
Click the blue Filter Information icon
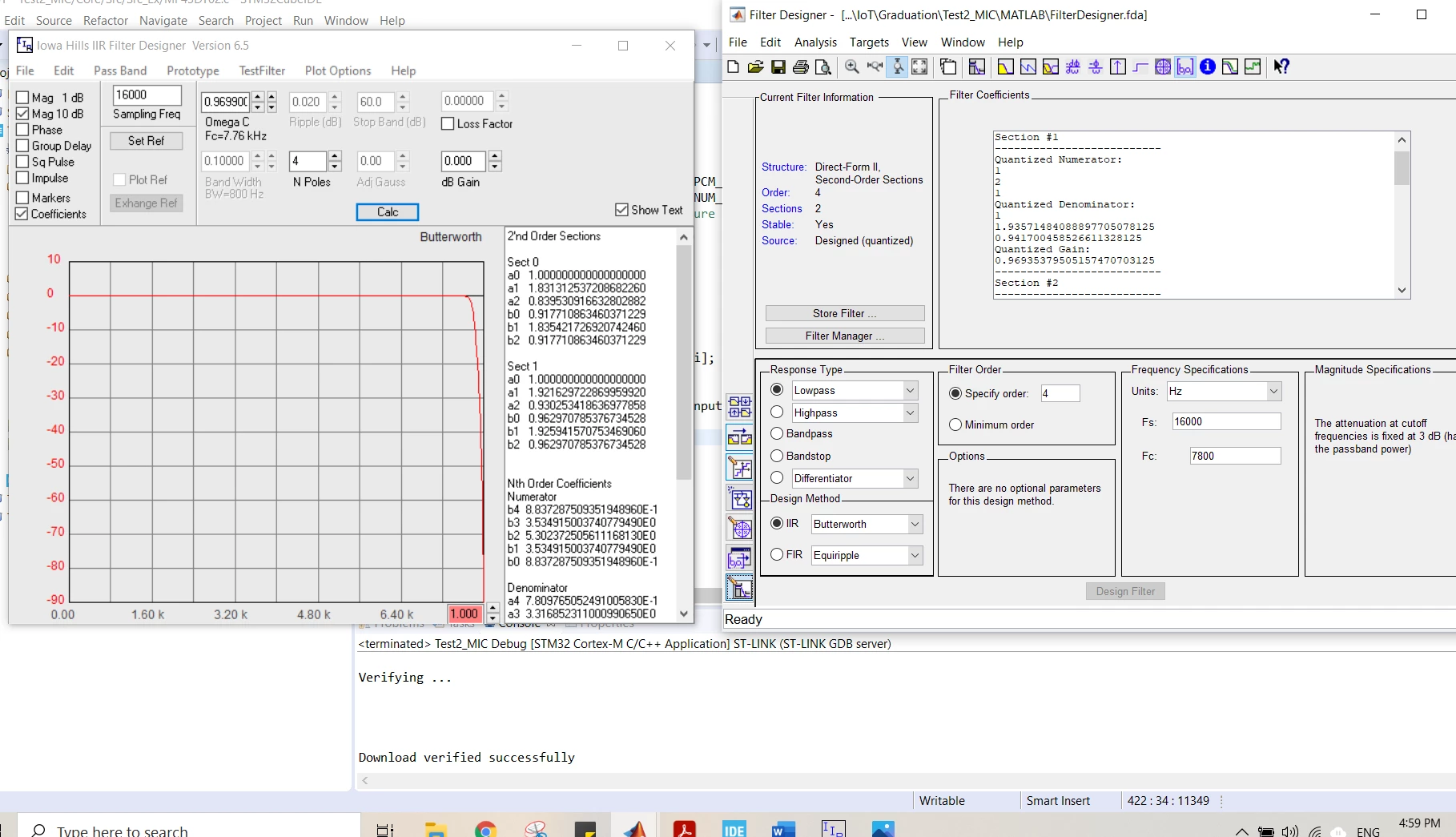click(x=1208, y=66)
